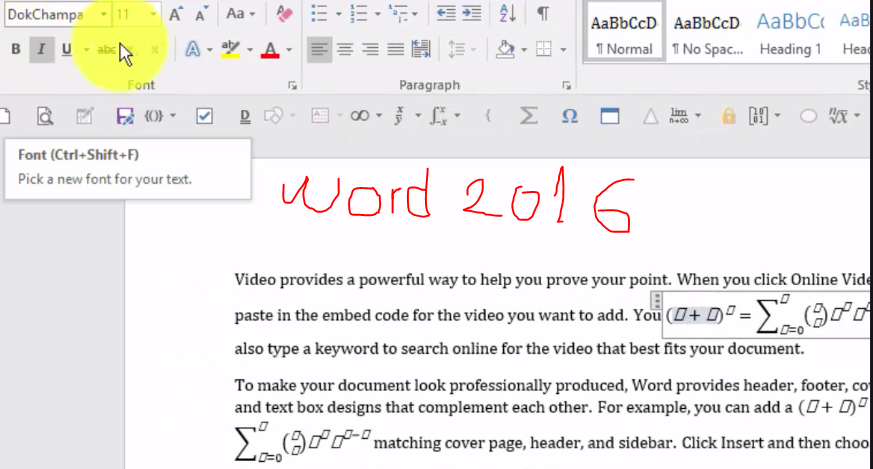The height and width of the screenshot is (469, 873).
Task: Clear all formatting with the eraser icon
Action: (x=284, y=14)
